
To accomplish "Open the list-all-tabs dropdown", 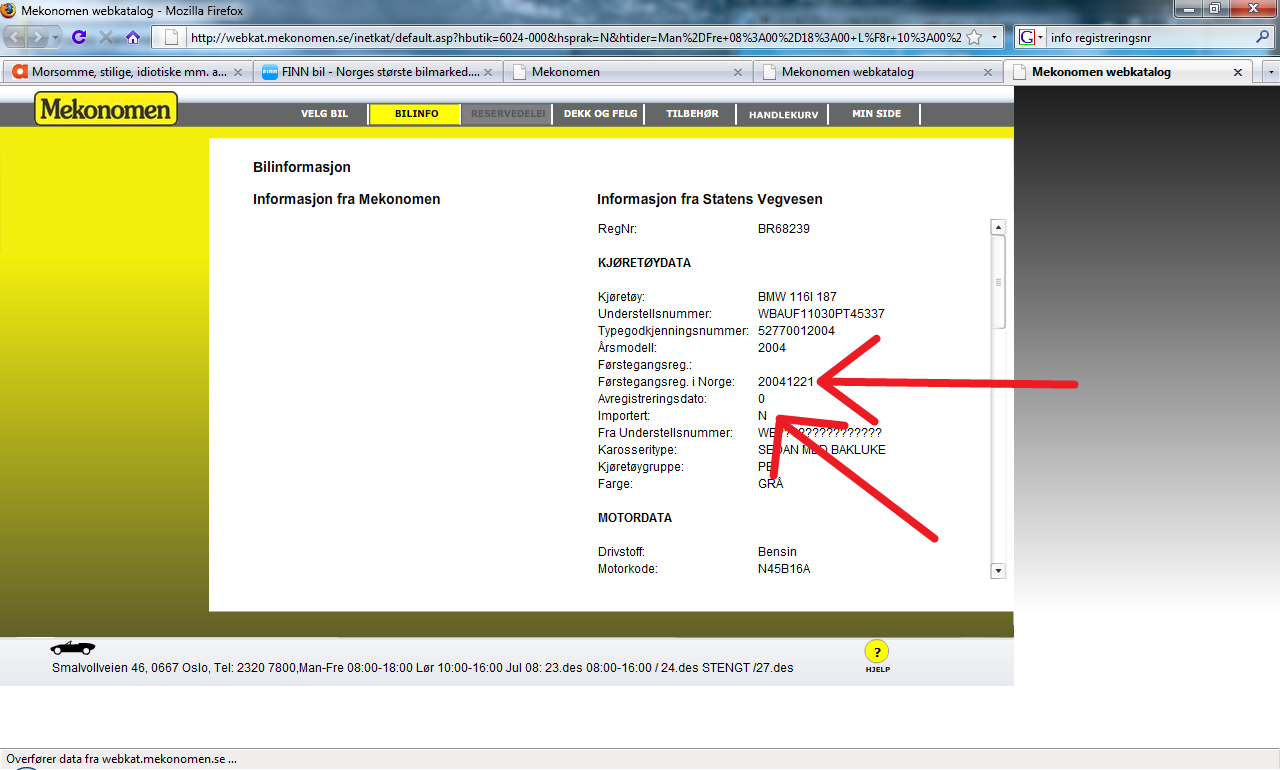I will (x=1270, y=73).
